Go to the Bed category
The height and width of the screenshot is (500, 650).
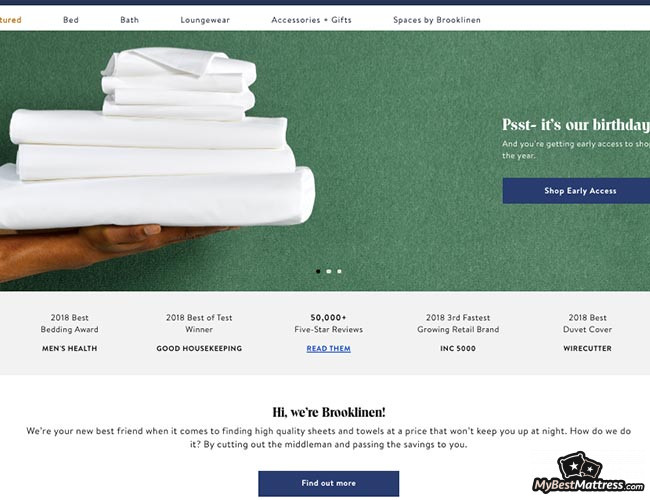[71, 20]
